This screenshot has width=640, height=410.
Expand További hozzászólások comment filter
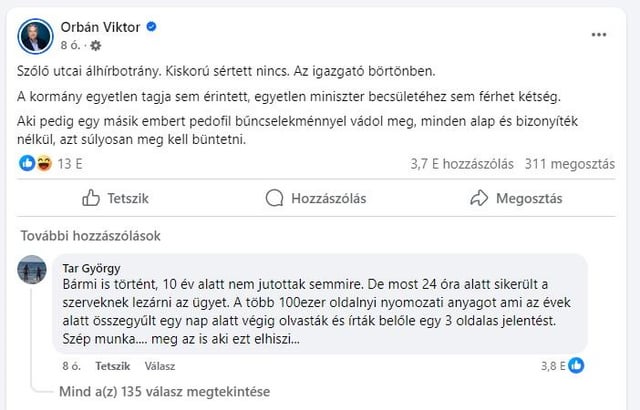(x=91, y=236)
